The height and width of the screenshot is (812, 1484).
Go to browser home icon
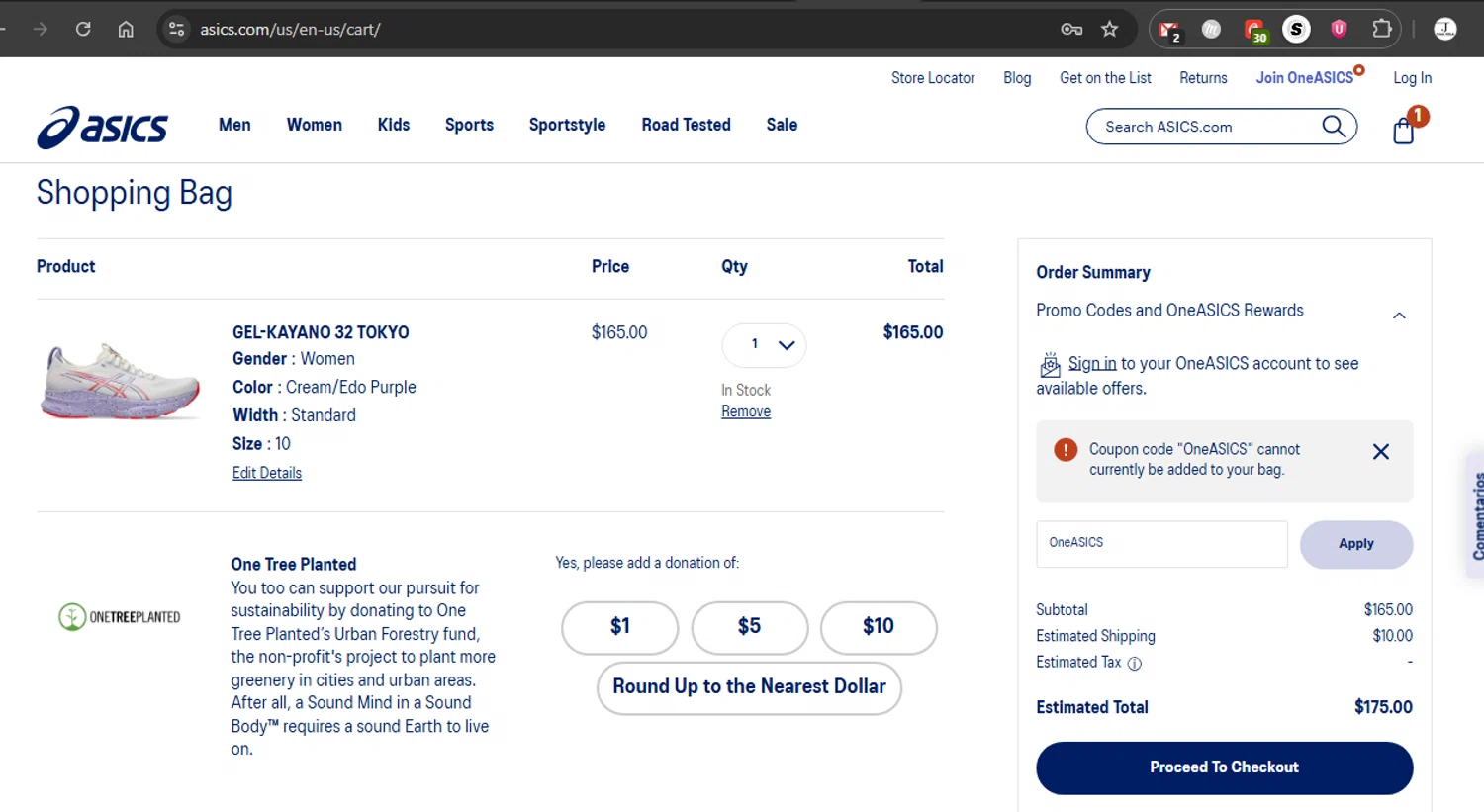[x=126, y=29]
